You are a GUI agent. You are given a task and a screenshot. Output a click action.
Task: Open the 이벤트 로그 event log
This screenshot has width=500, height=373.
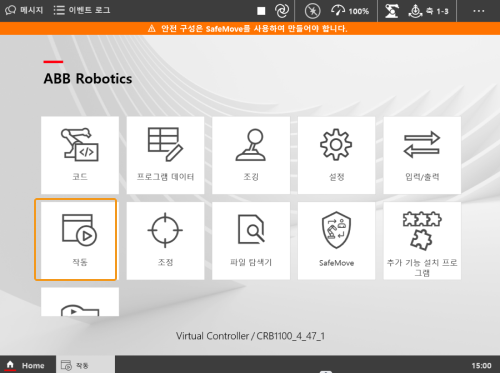pos(82,10)
